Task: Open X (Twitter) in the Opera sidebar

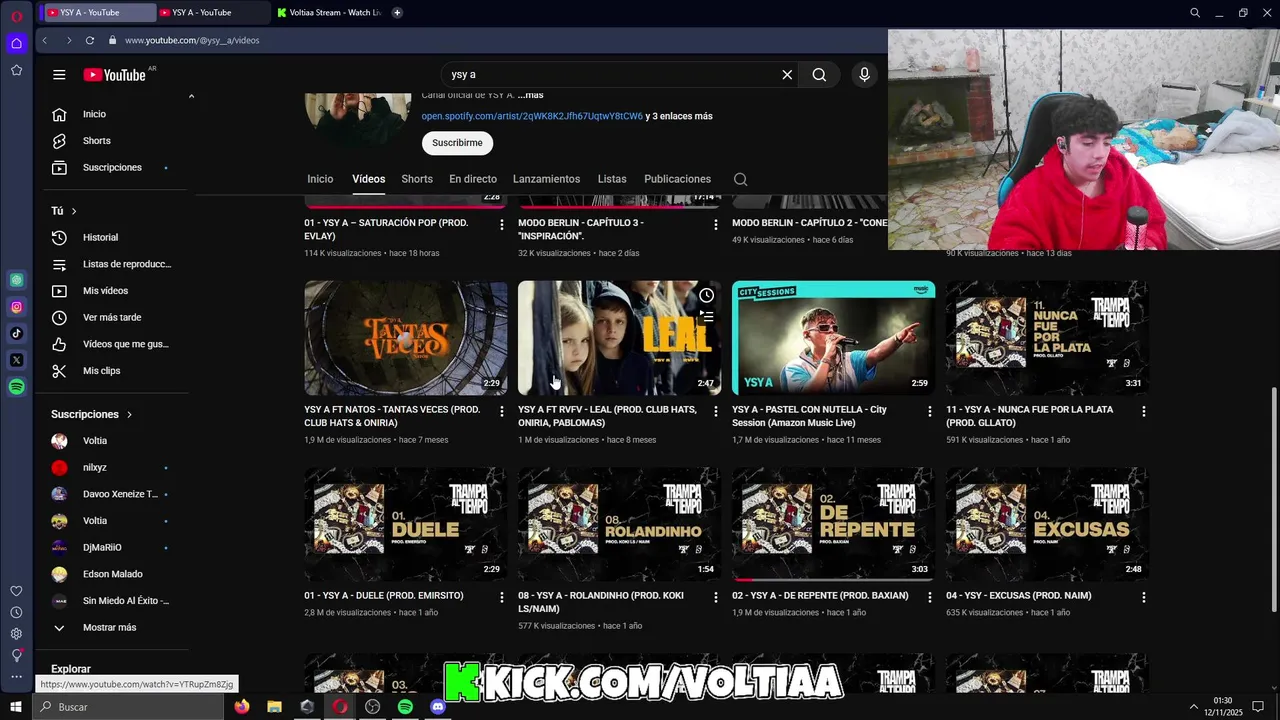Action: 16,360
